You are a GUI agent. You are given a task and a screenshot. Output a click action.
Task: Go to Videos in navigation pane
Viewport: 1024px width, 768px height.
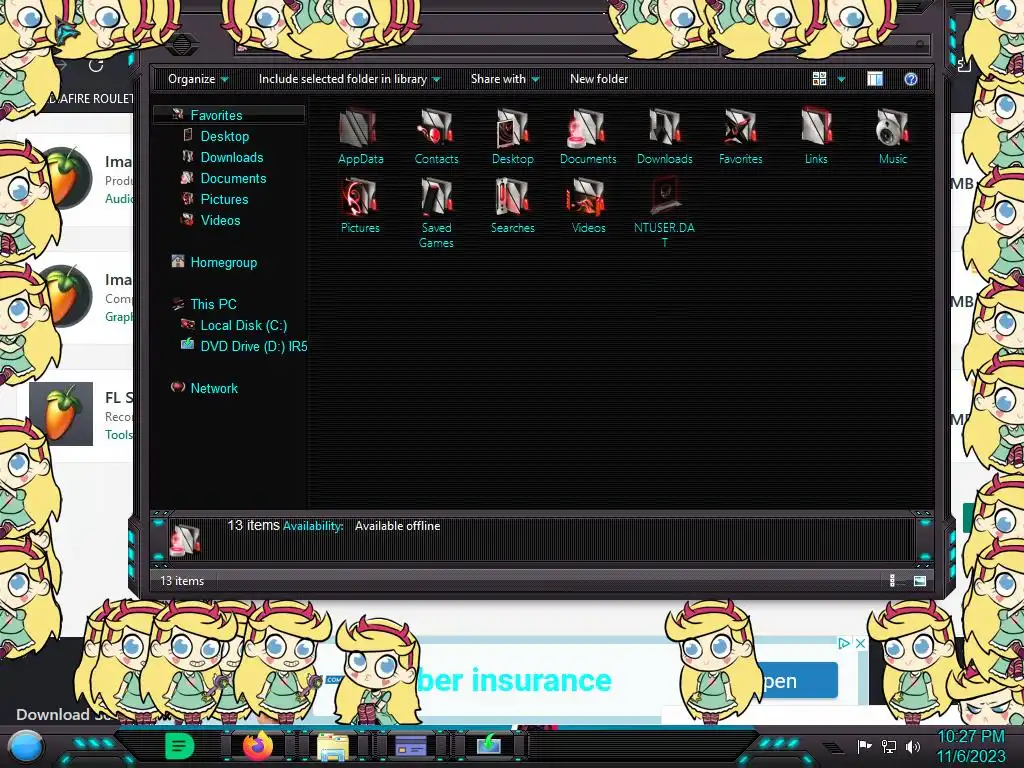(x=220, y=220)
